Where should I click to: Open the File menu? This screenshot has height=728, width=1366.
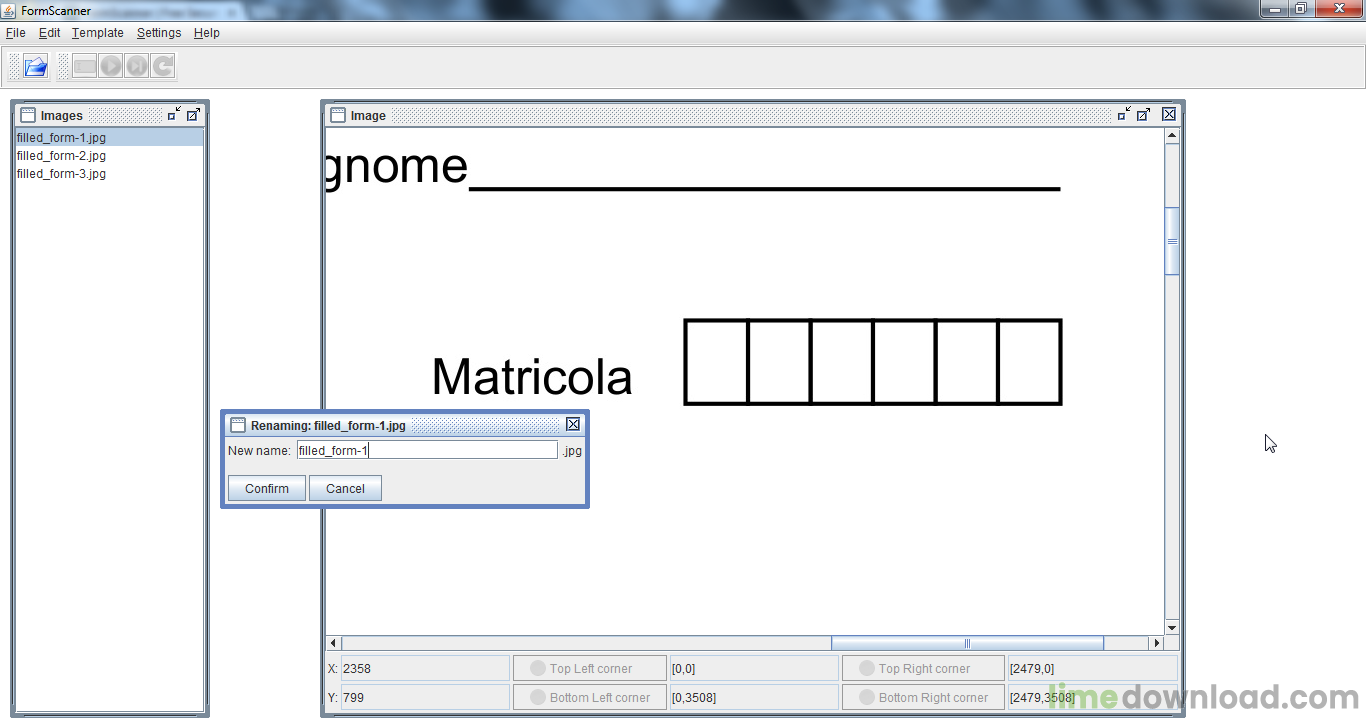(16, 33)
